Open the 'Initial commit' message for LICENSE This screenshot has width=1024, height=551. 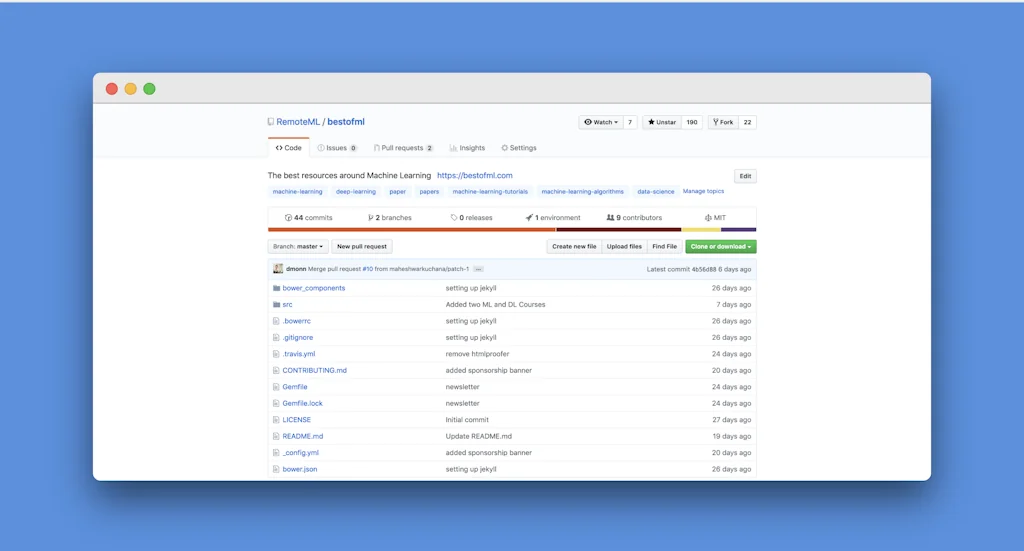pos(467,420)
